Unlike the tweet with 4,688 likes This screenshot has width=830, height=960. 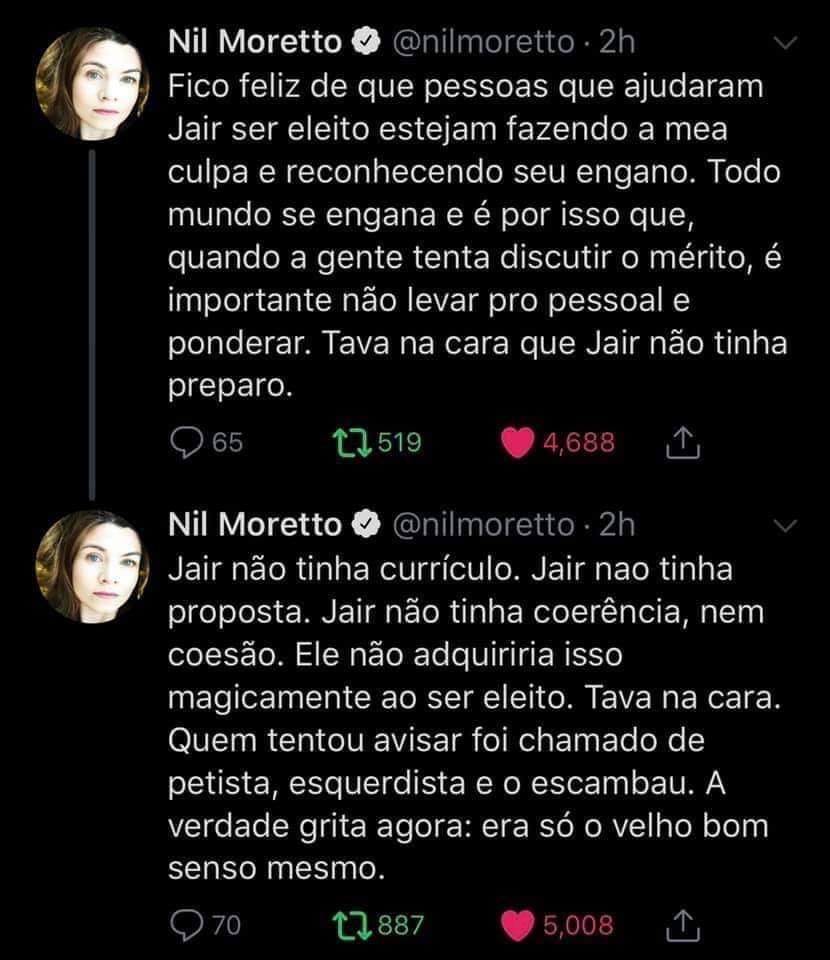518,443
